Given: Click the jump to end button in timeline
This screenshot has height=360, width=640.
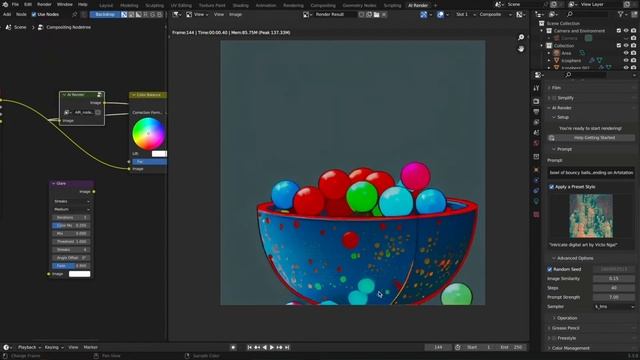Looking at the screenshot, I should click(287, 347).
